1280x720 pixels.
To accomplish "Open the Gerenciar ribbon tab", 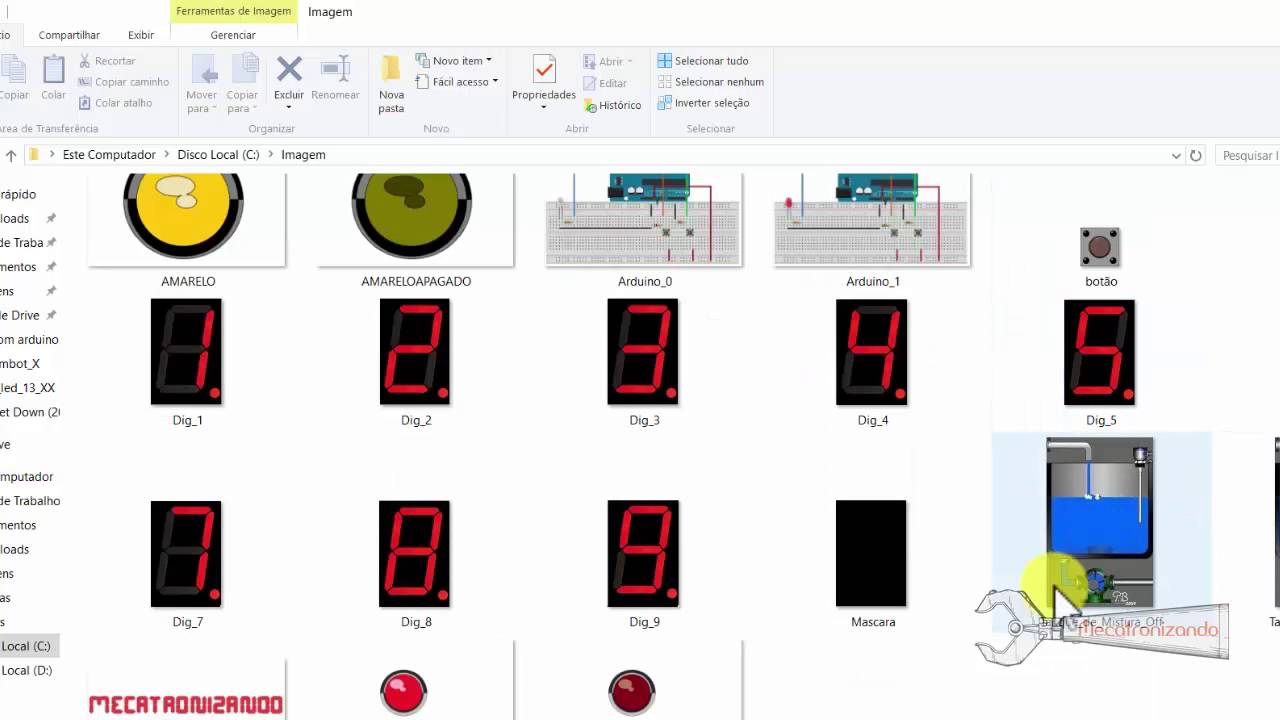I will (233, 35).
